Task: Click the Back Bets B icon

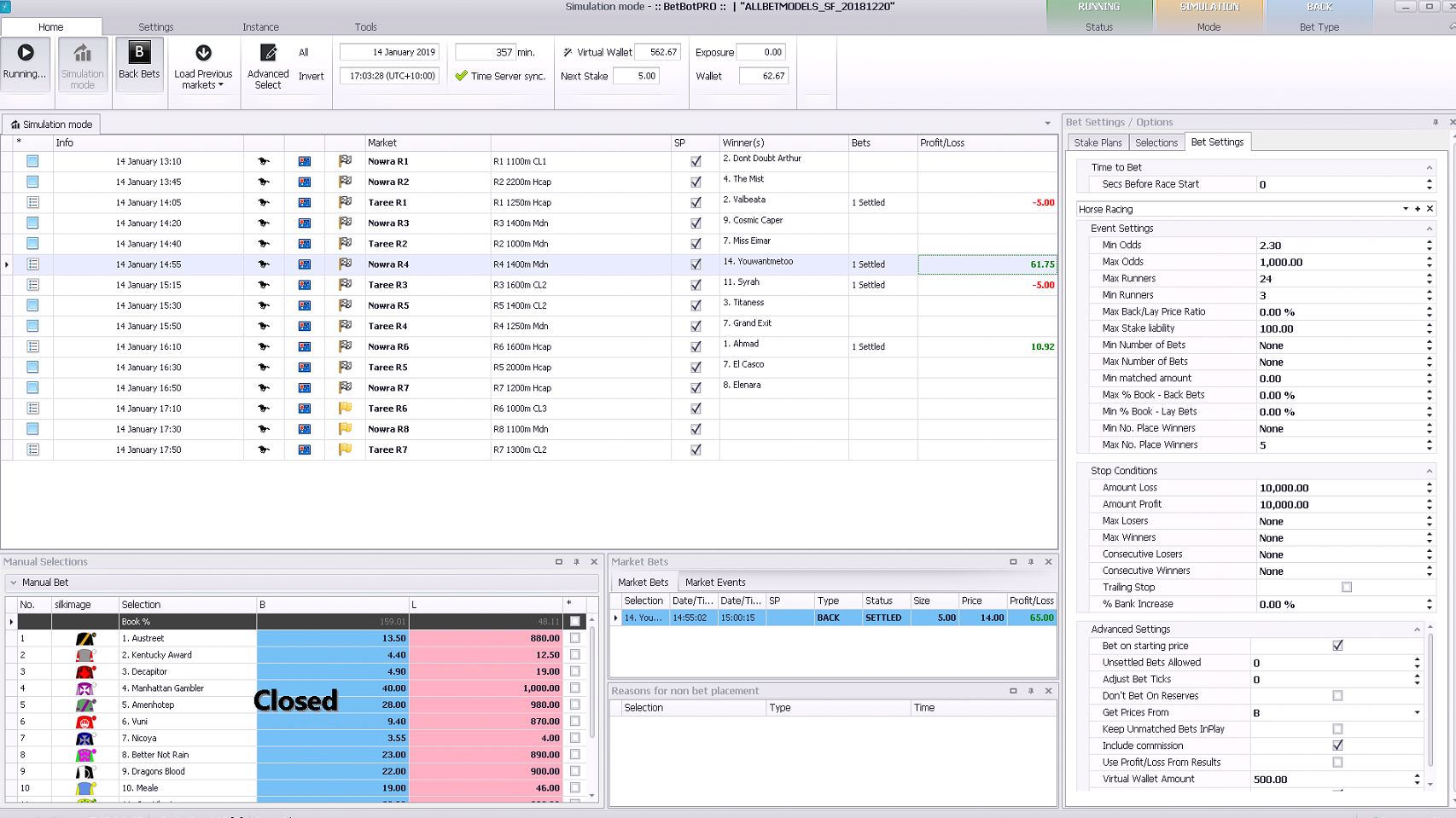Action: [139, 53]
